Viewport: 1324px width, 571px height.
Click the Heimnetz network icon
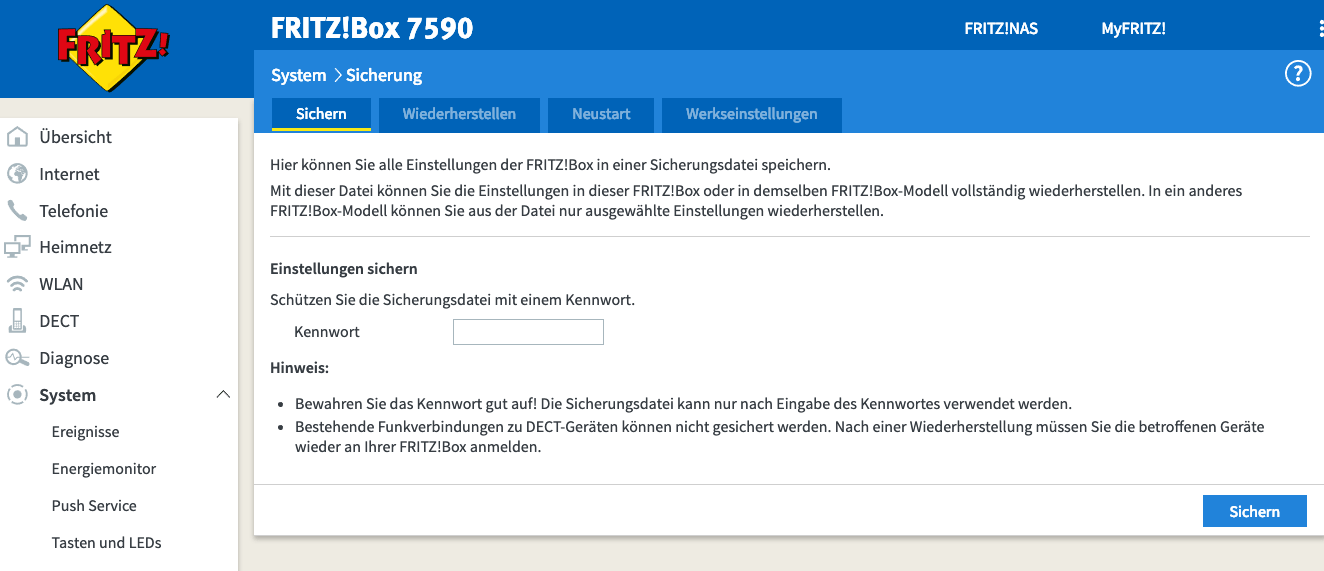18,247
